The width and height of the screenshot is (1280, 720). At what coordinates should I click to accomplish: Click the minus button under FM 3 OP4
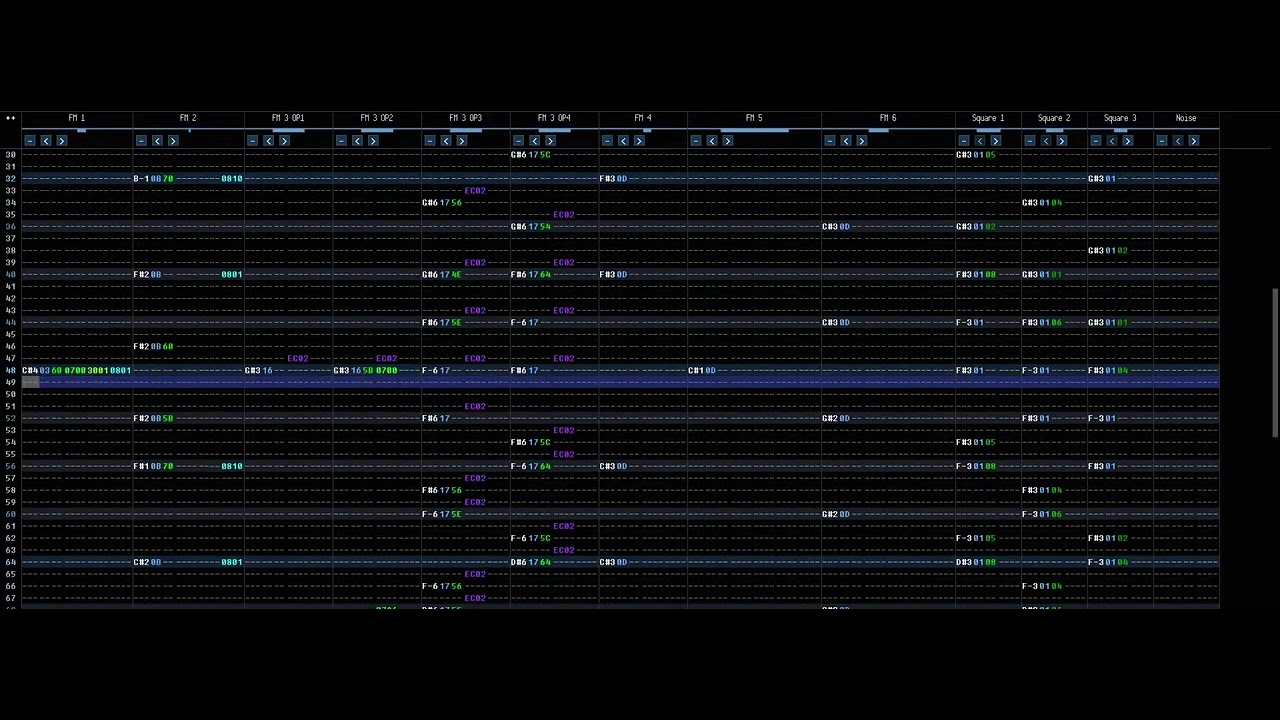pyautogui.click(x=518, y=141)
